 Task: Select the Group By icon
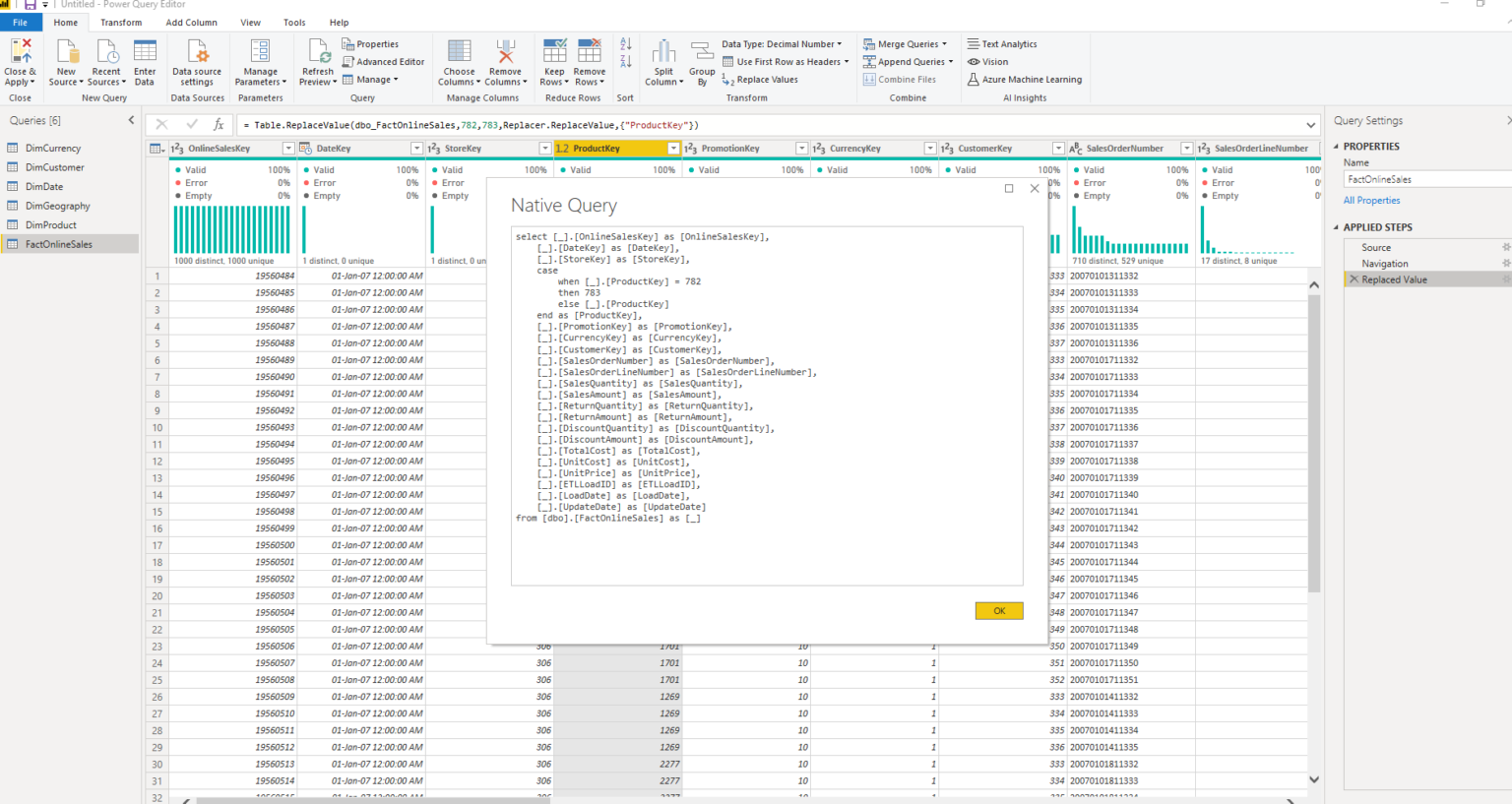point(702,61)
